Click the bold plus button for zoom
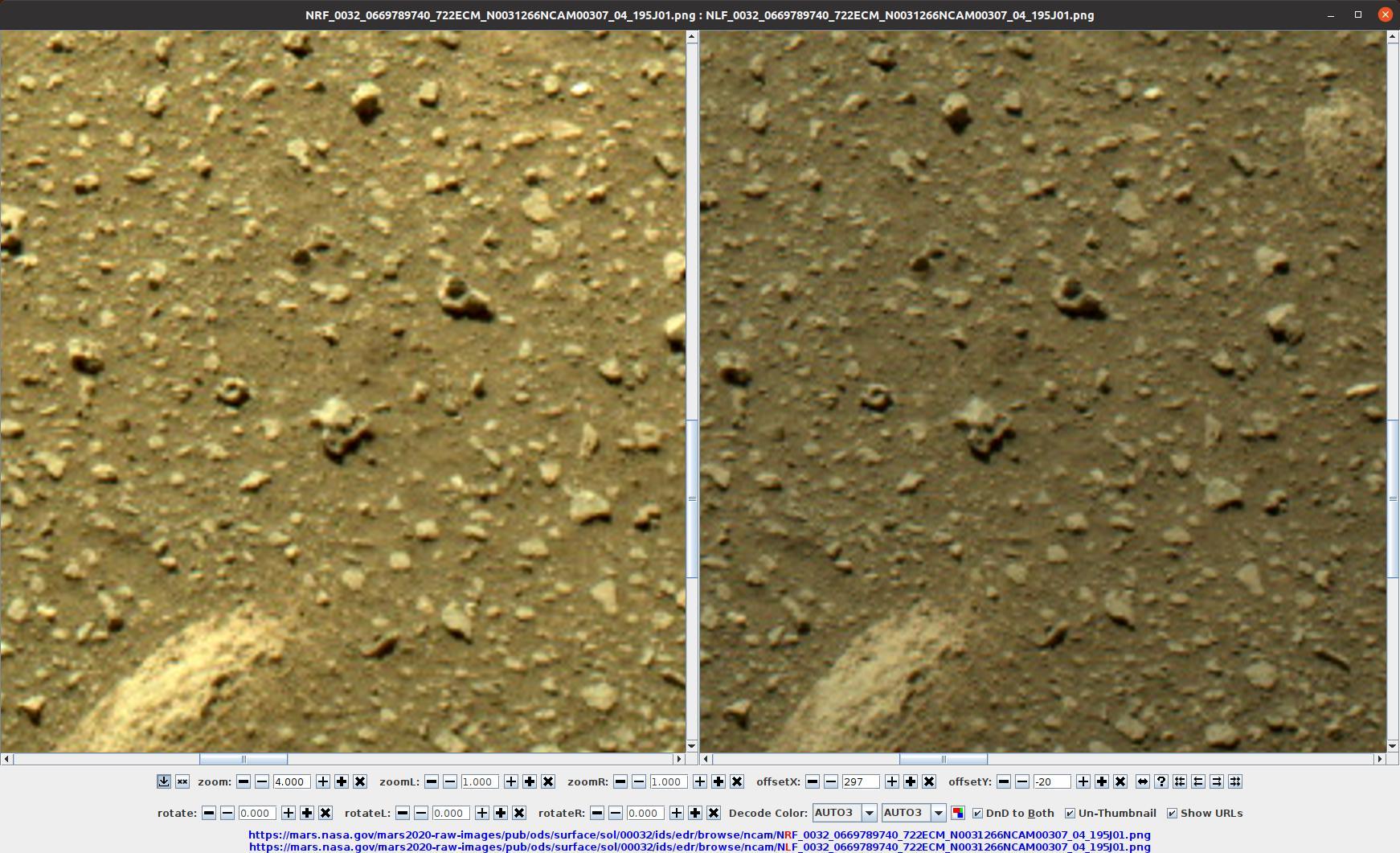This screenshot has height=853, width=1400. [x=342, y=781]
